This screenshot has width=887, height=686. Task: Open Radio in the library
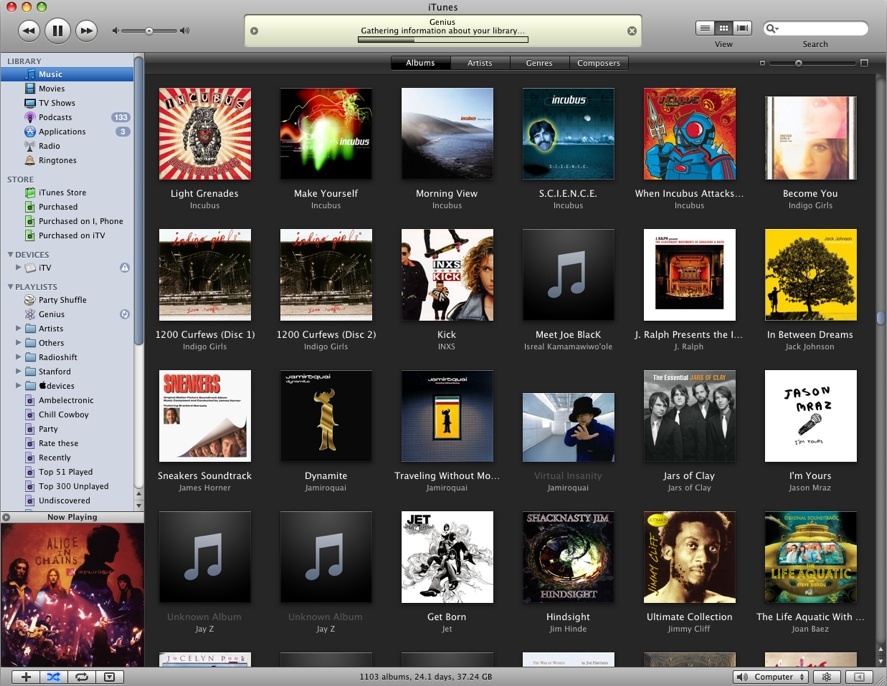click(x=67, y=146)
